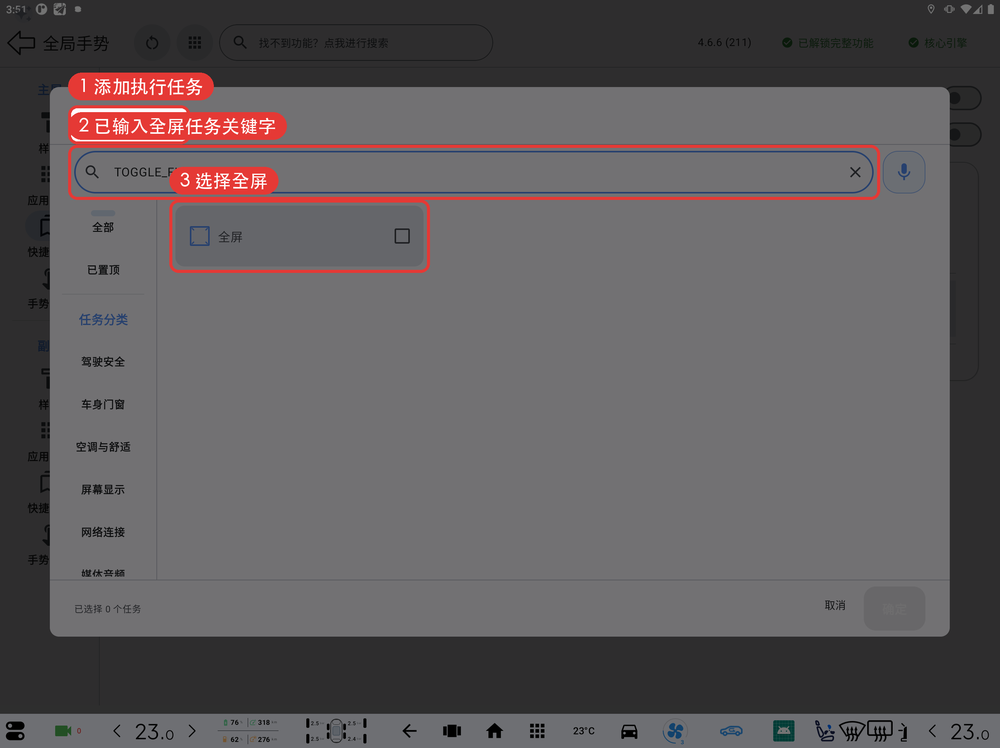Viewport: 1000px width, 748px height.
Task: Select 空调与舒适 task category
Action: point(103,447)
